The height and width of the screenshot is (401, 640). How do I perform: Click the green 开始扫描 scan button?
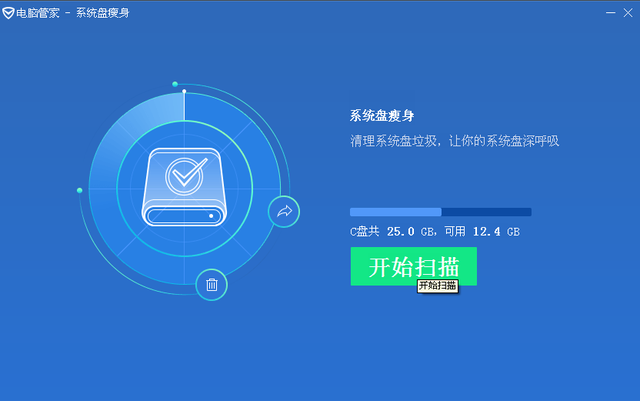click(x=413, y=266)
